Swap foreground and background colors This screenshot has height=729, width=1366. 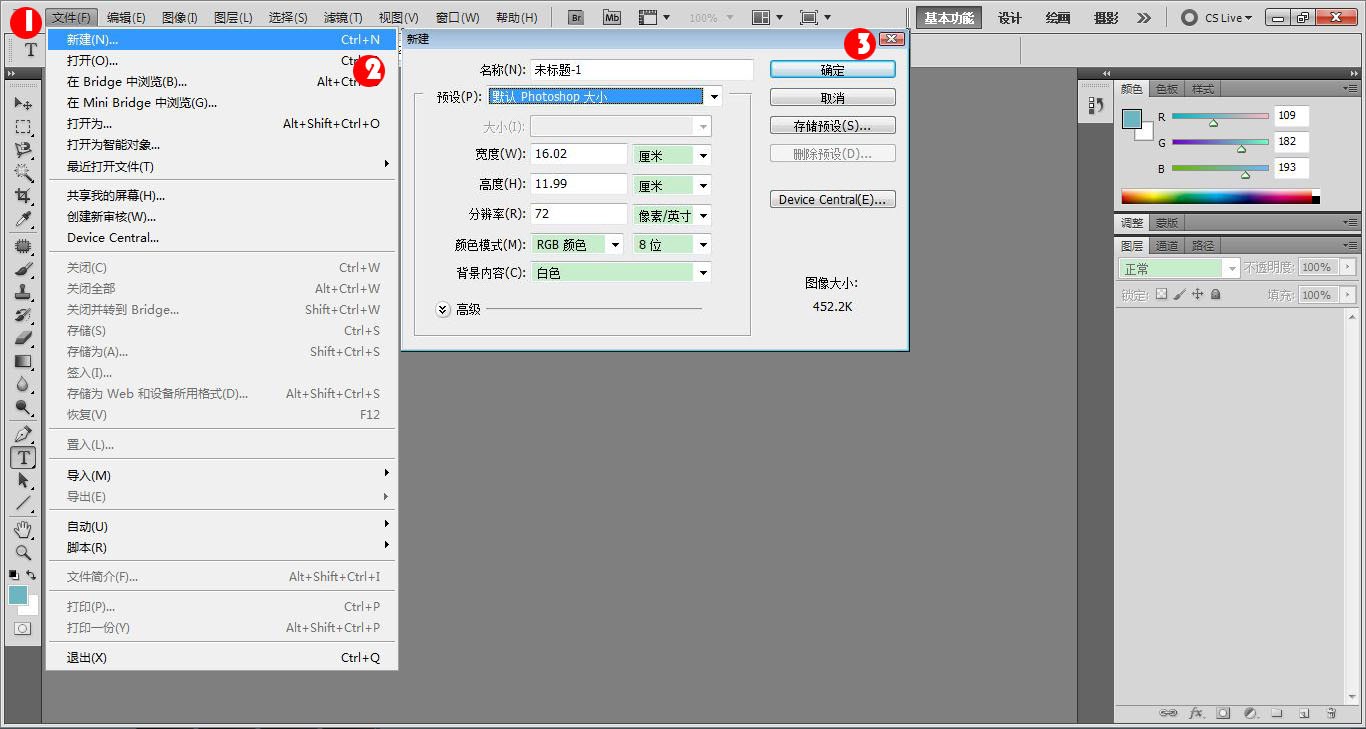point(32,575)
